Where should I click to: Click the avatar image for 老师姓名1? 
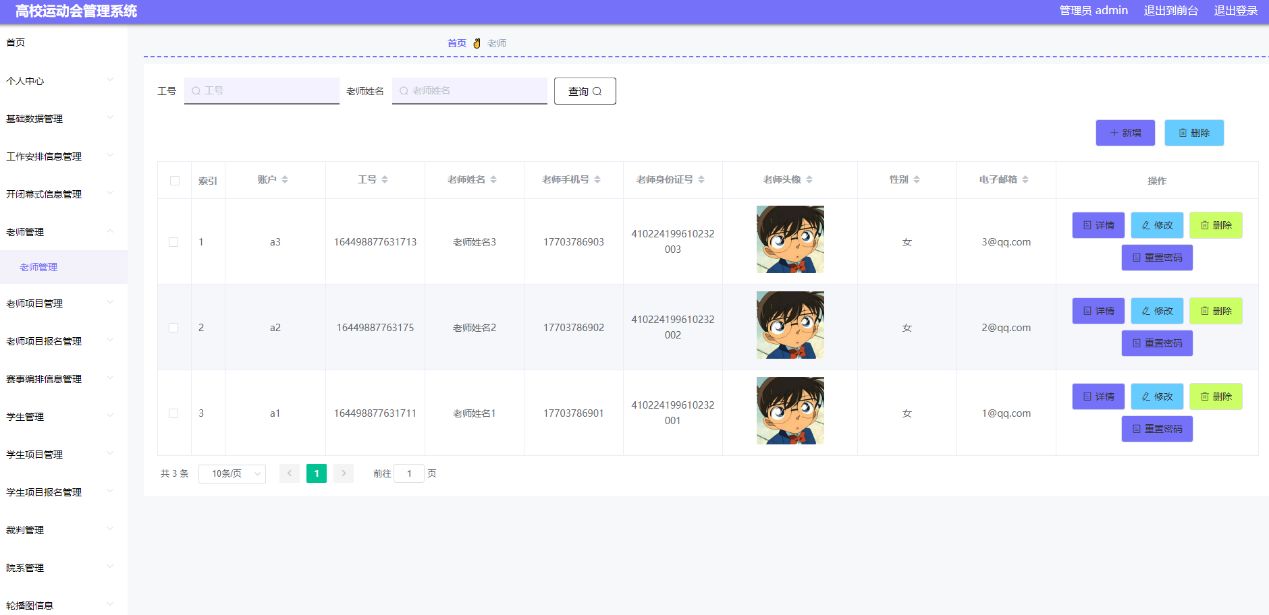pos(790,411)
